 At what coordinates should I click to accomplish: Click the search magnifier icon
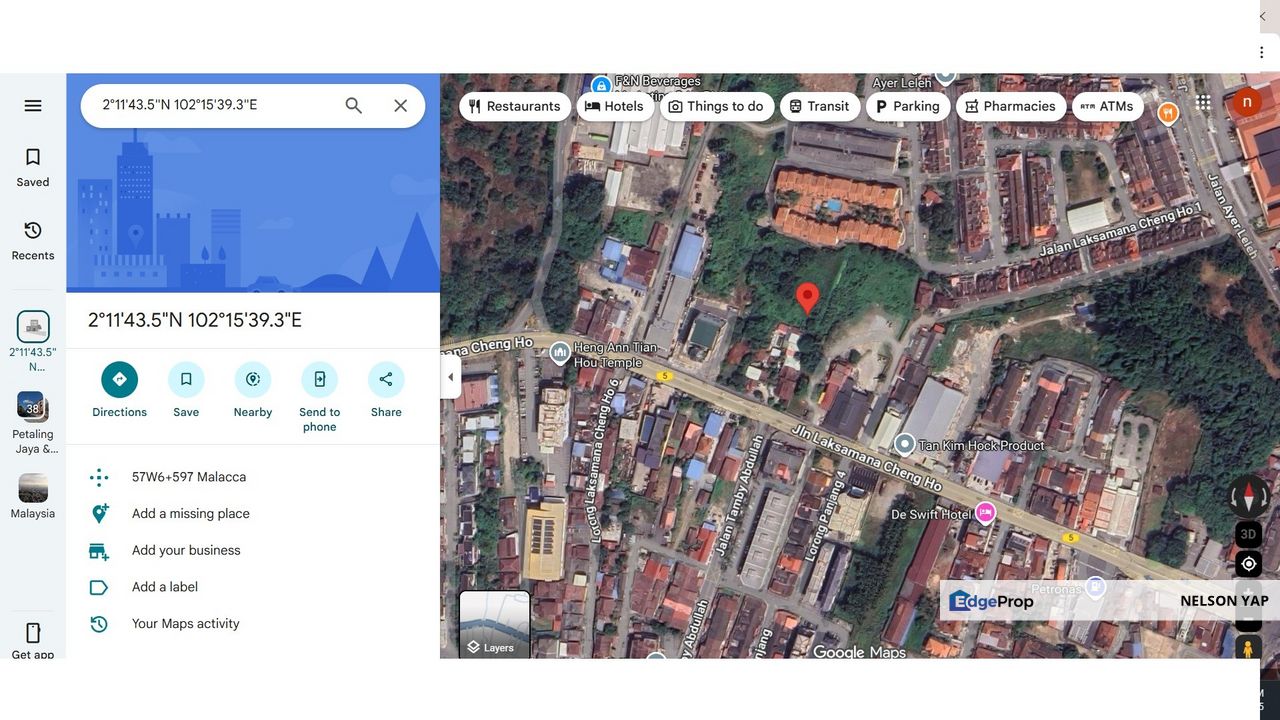pos(353,106)
